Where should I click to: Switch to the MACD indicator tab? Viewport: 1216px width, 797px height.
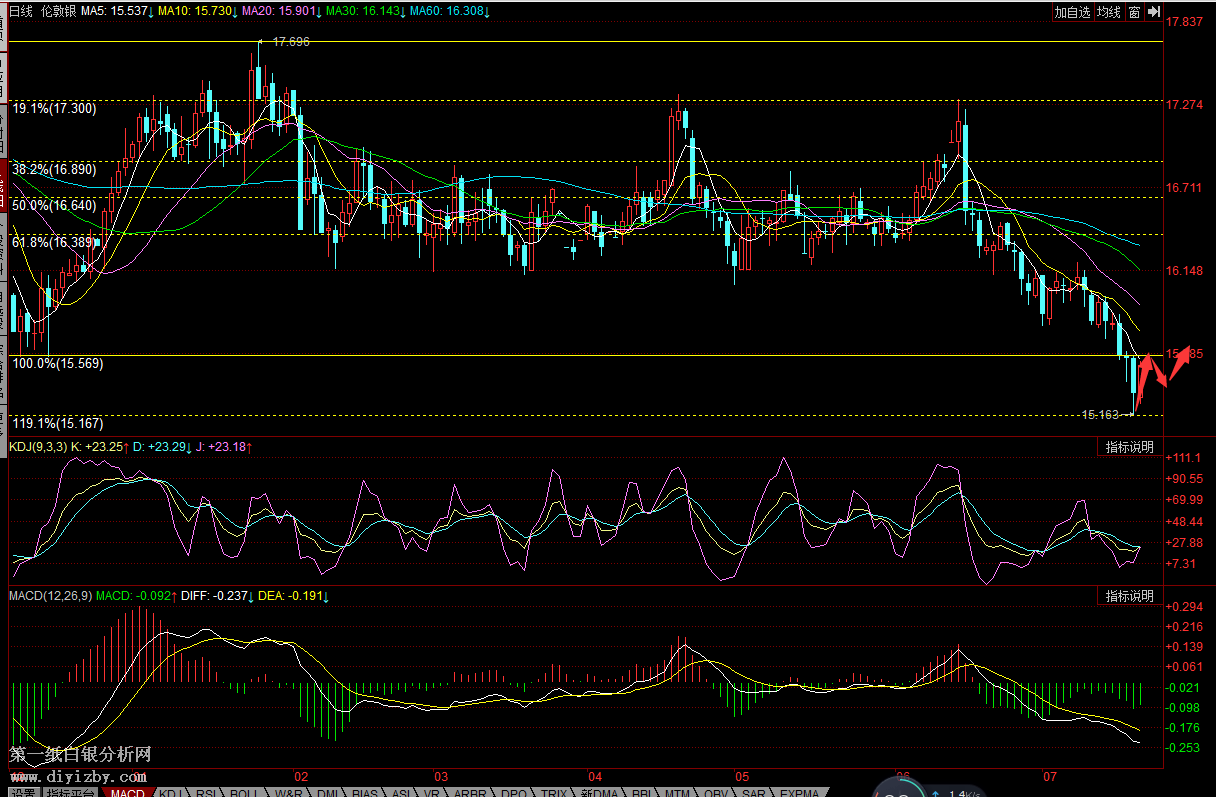tap(127, 792)
